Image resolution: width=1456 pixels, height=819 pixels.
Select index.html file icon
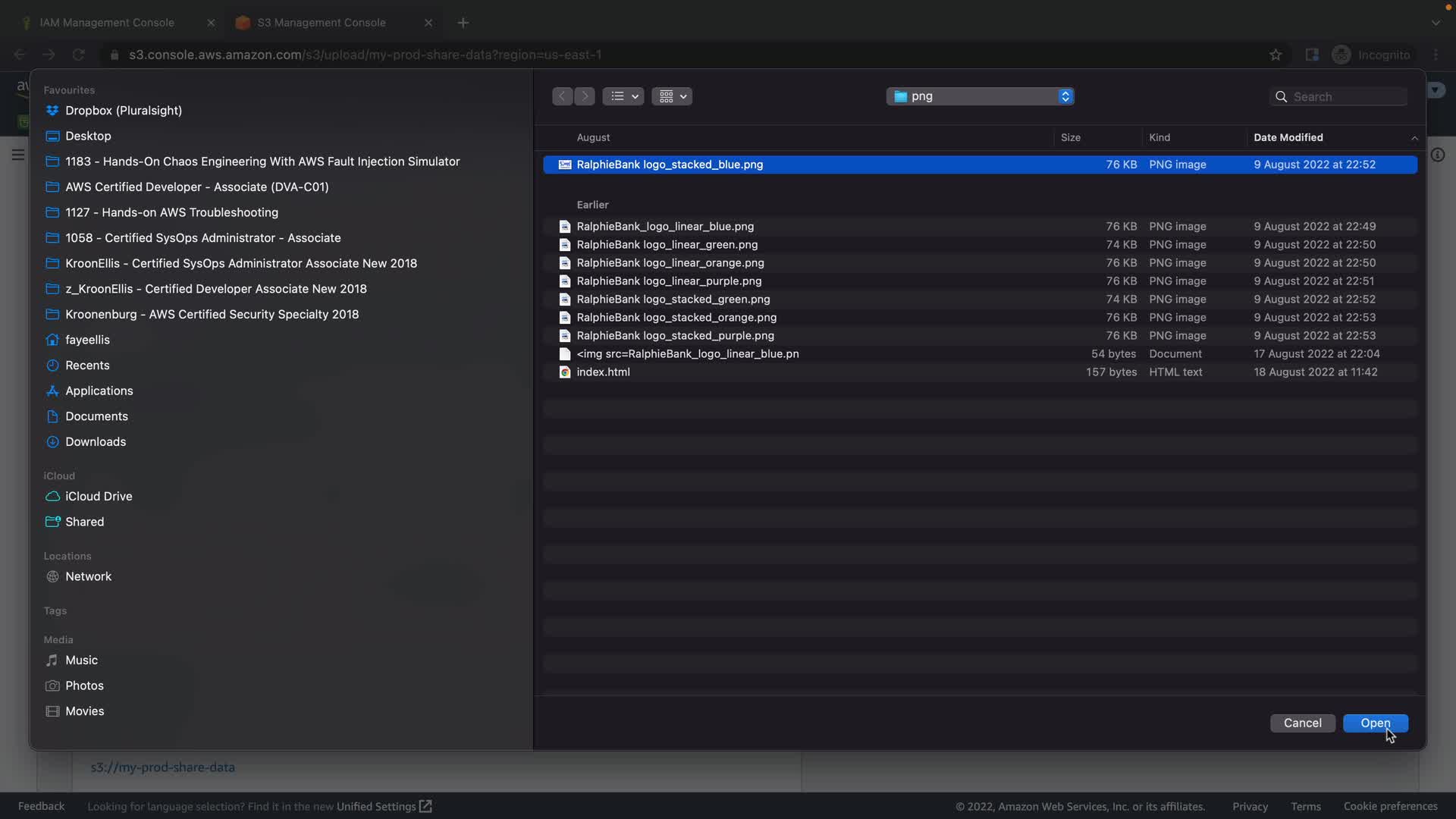pos(564,372)
